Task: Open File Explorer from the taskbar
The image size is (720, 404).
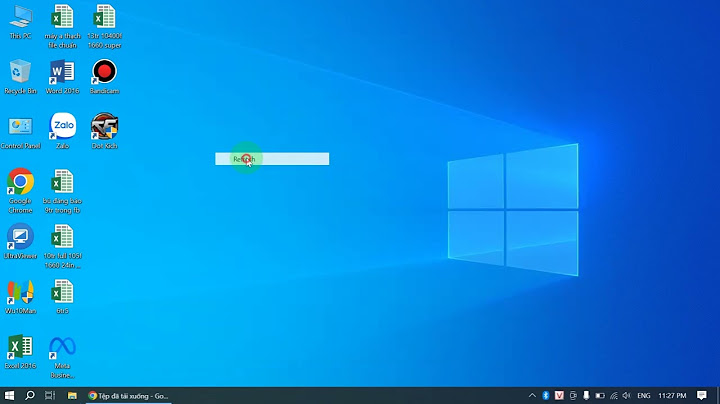Action: click(x=72, y=395)
